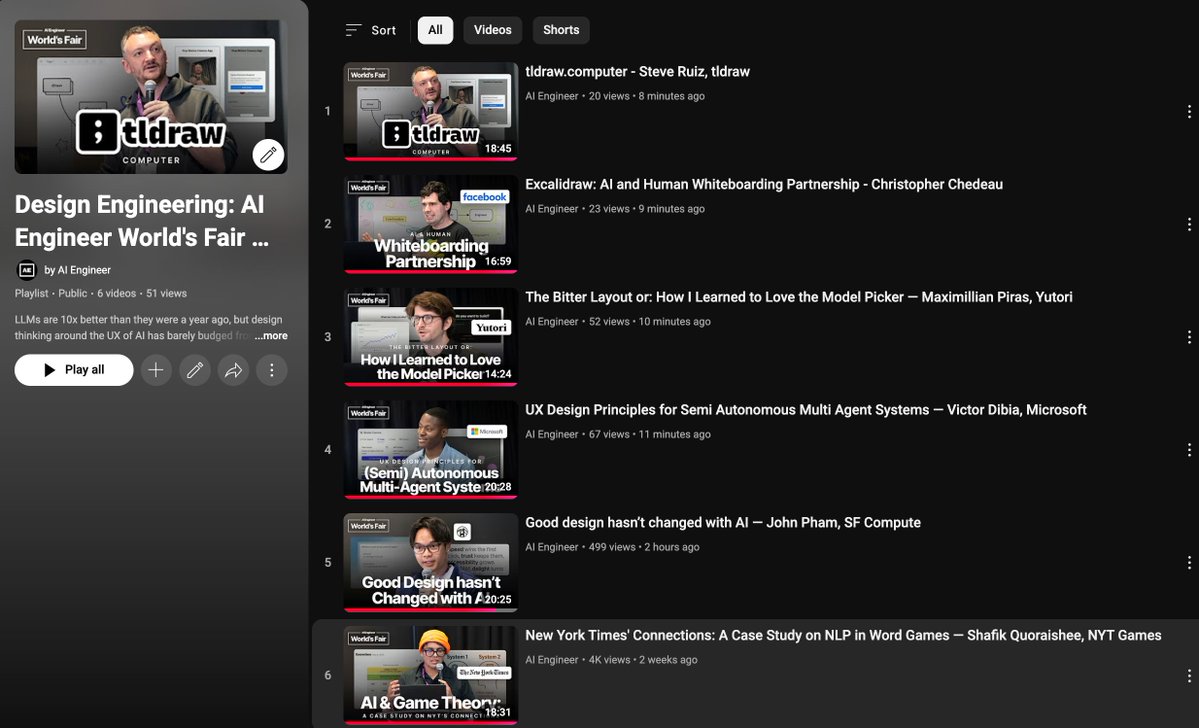Click AI Engineer under Excalidraw video
The image size is (1199, 728).
(551, 209)
